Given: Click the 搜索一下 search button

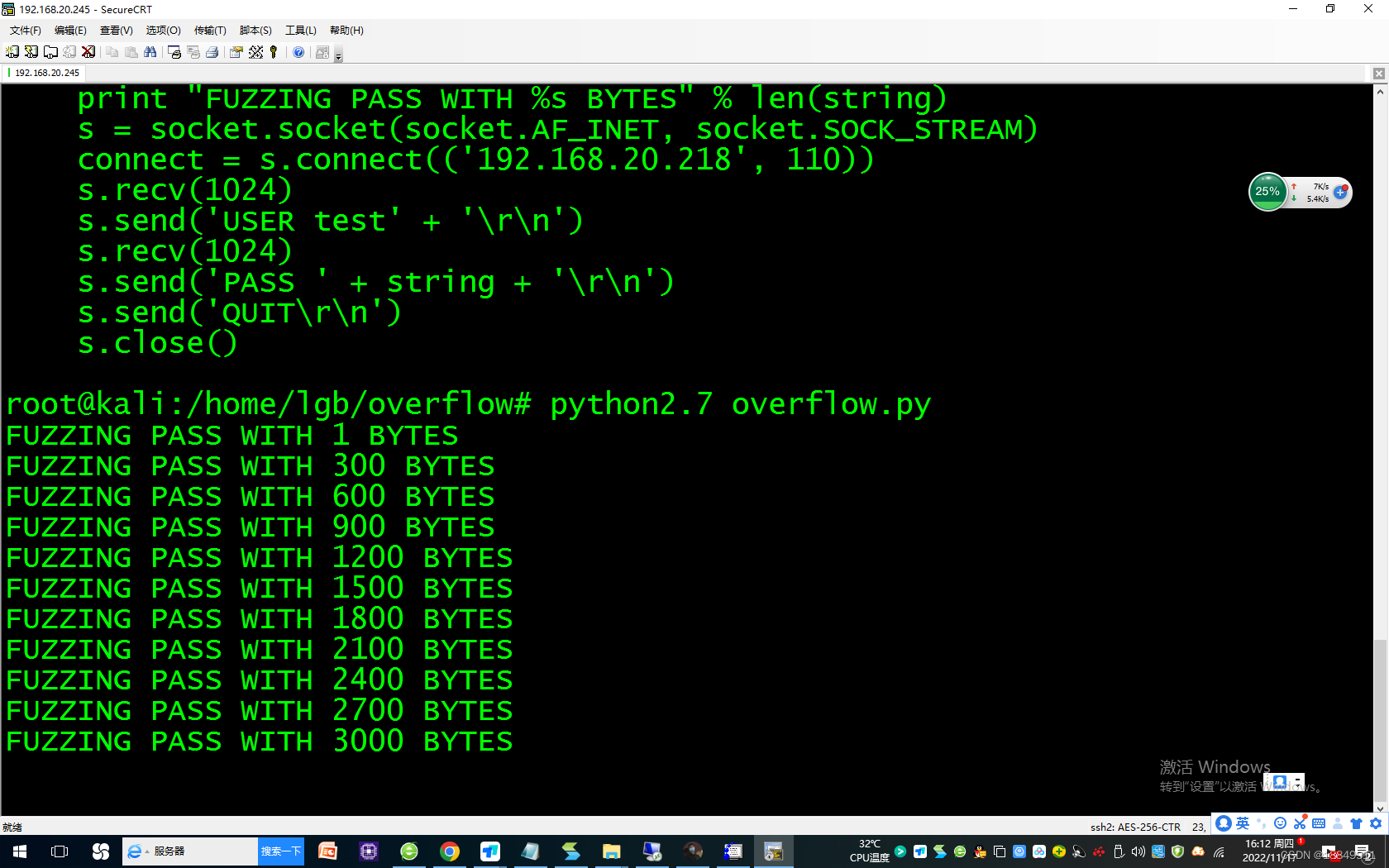Looking at the screenshot, I should (x=281, y=851).
